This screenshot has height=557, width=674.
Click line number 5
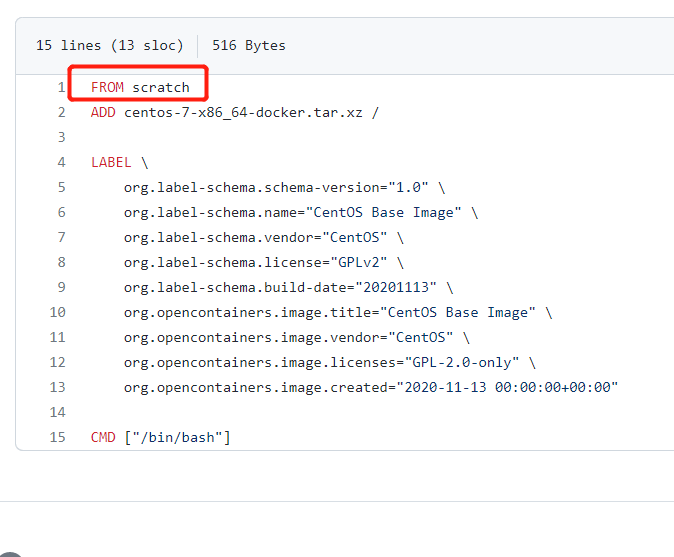[61, 187]
